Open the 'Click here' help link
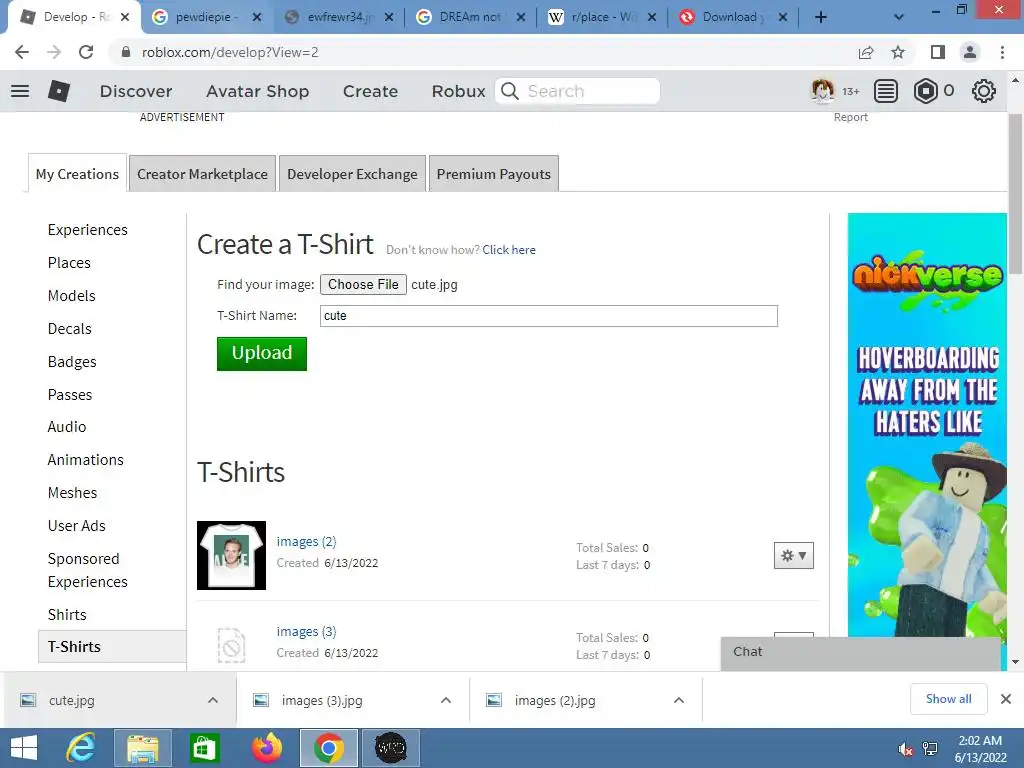Viewport: 1024px width, 768px height. tap(509, 249)
